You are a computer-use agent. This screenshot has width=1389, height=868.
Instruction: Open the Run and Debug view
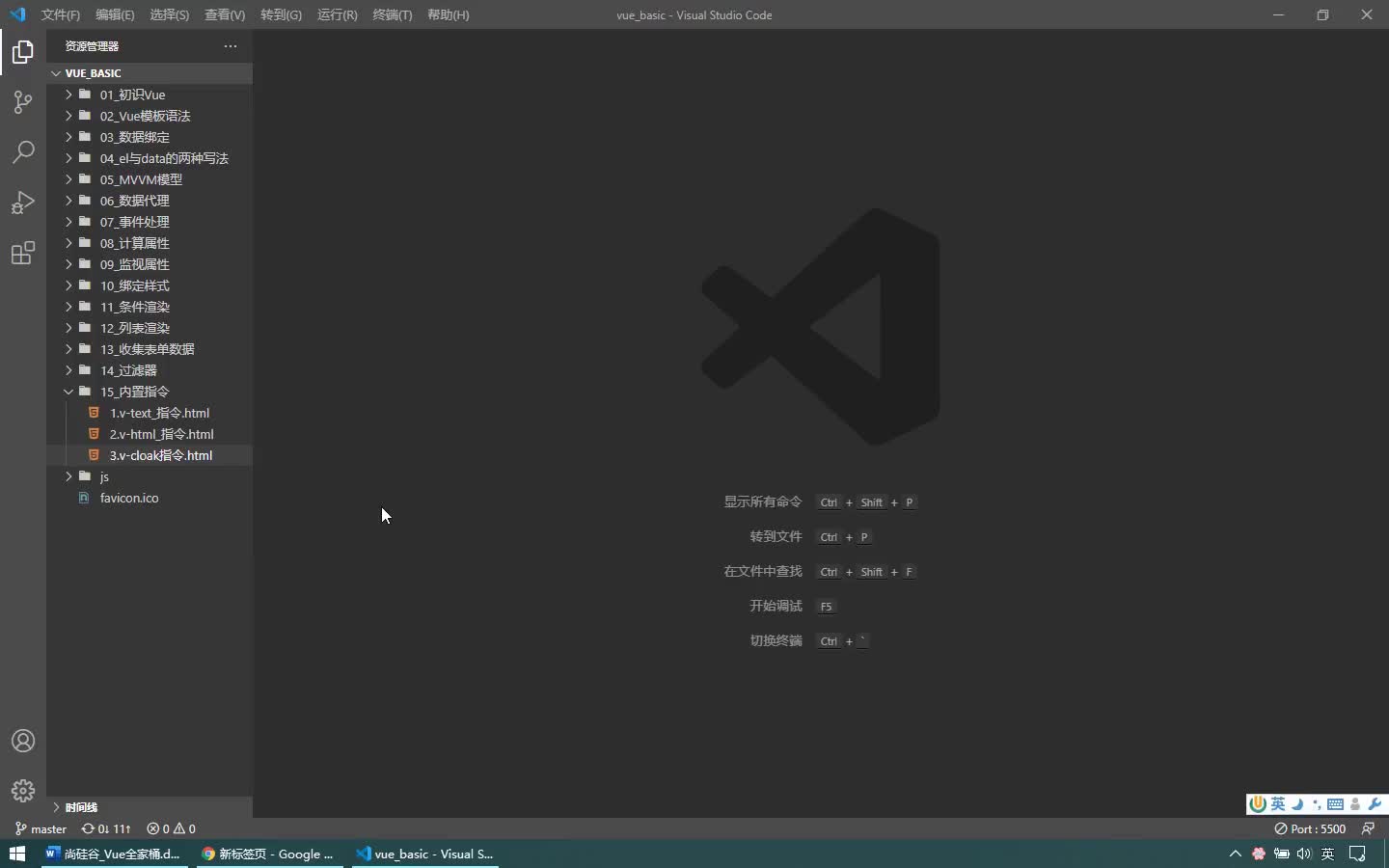(x=23, y=203)
